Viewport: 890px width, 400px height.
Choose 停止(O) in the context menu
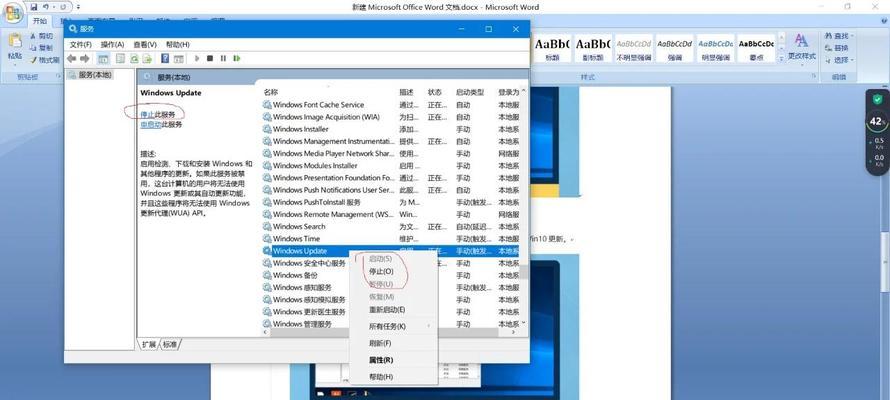tap(394, 271)
